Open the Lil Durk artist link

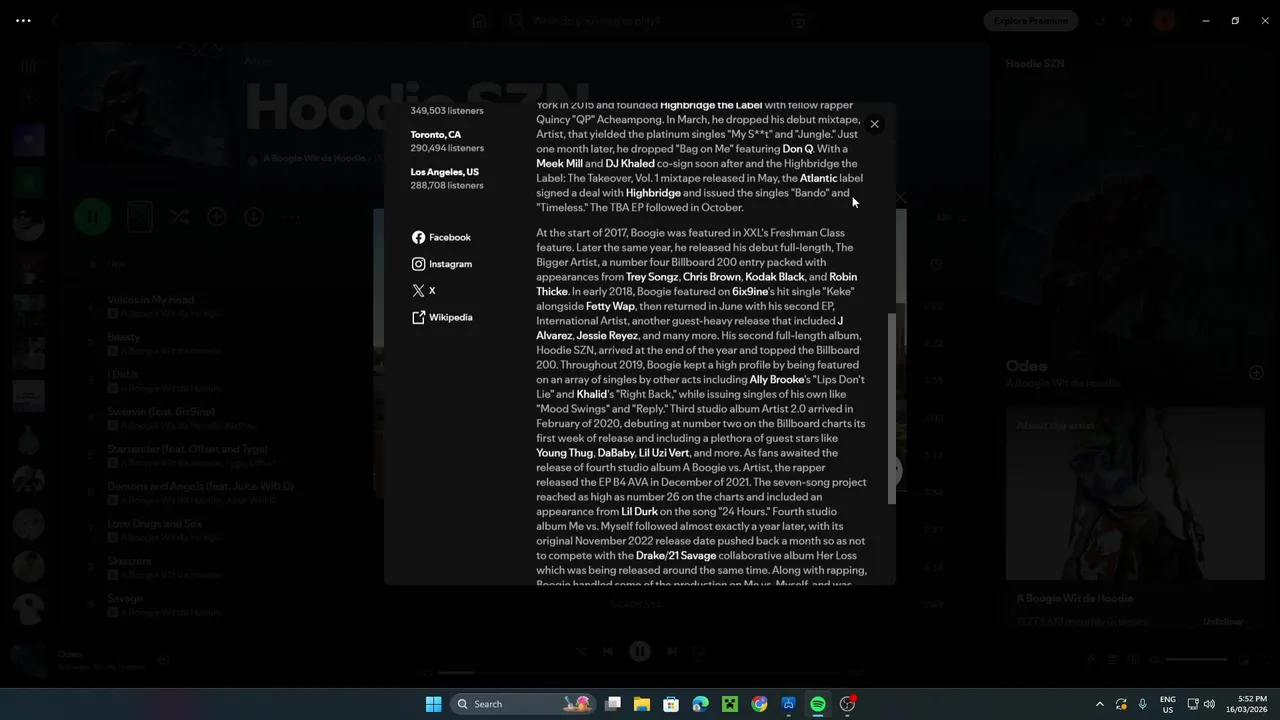click(x=639, y=512)
